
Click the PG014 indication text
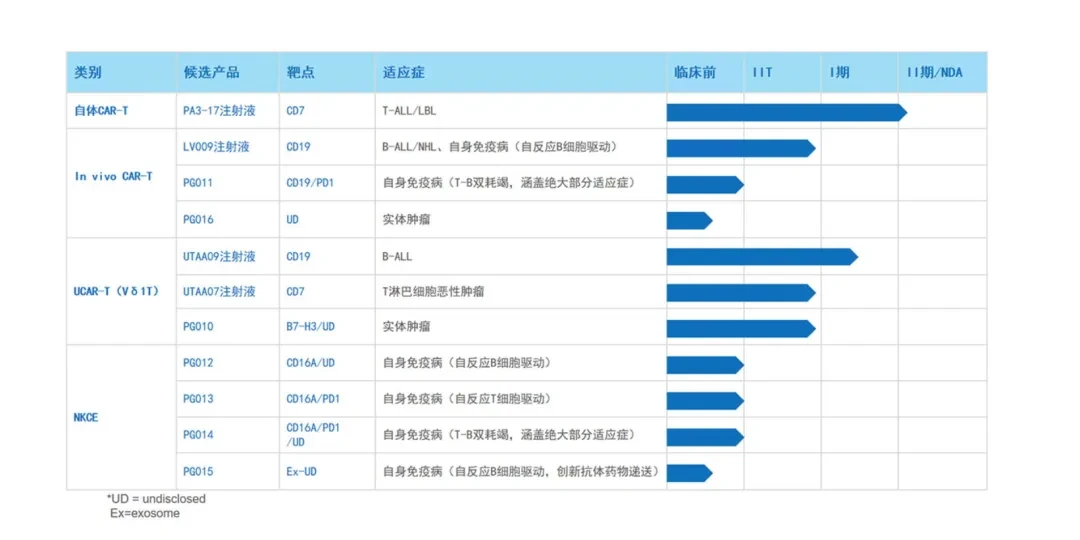[508, 435]
